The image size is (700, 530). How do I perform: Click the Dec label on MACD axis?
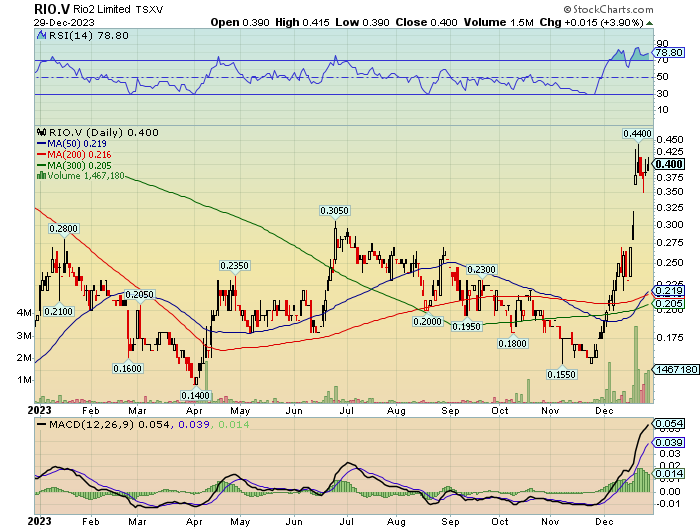coord(604,522)
